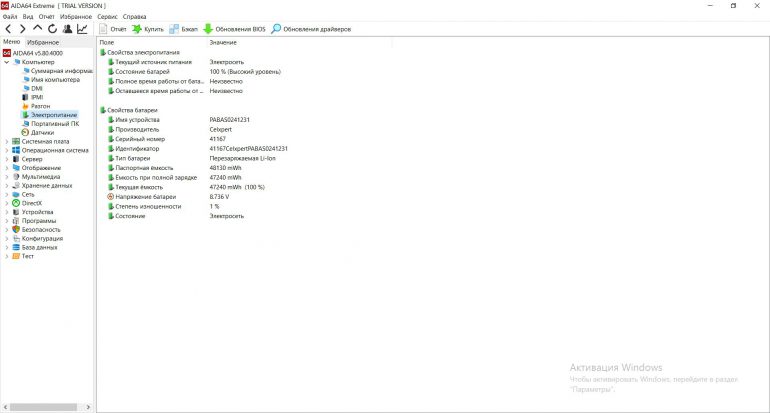Click the Устройства icon in the tree
The height and width of the screenshot is (413, 770).
(x=16, y=212)
